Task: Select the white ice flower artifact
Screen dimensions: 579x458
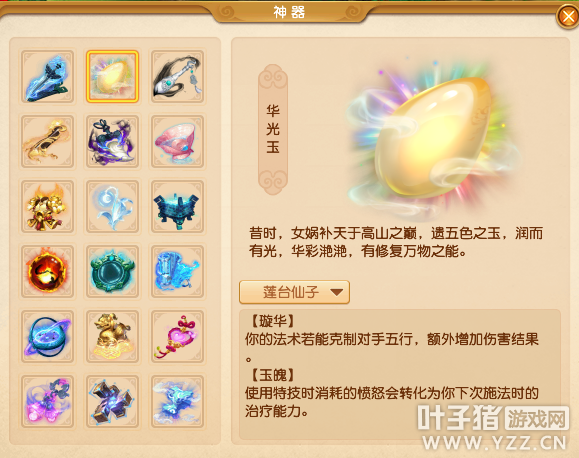Action: click(112, 206)
